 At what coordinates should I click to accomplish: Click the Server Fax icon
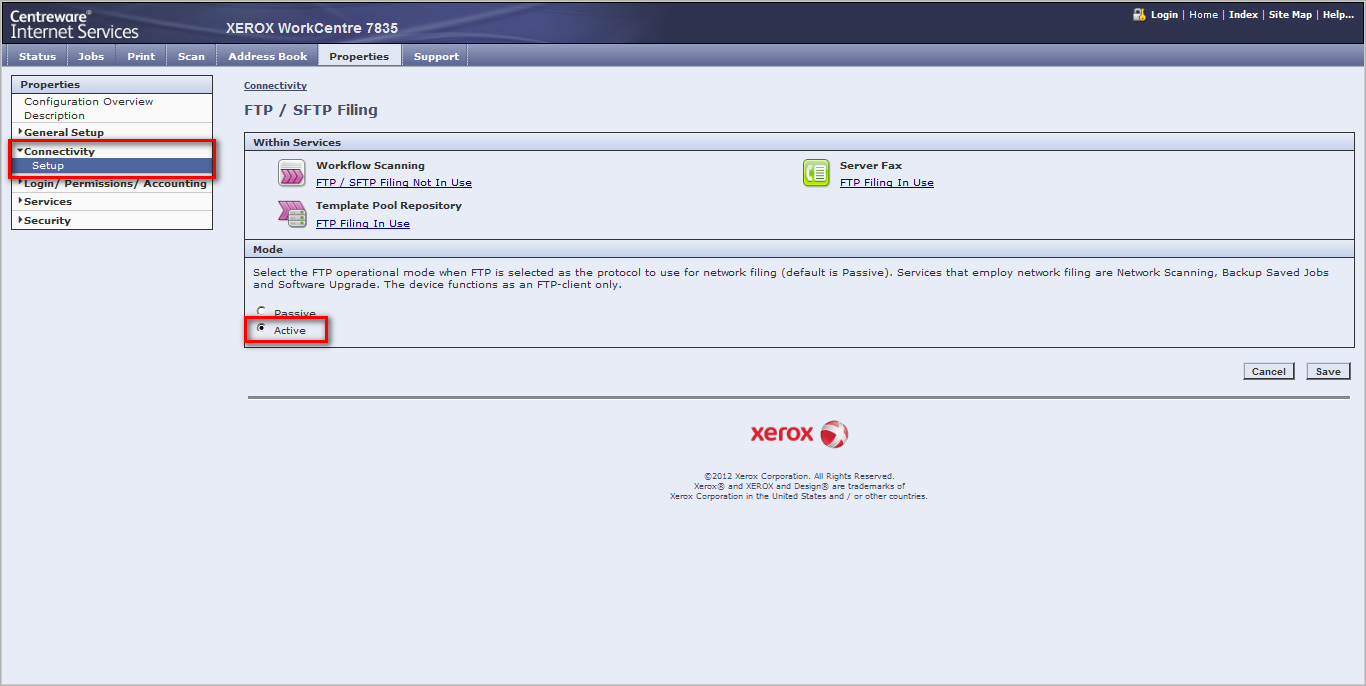click(x=816, y=173)
